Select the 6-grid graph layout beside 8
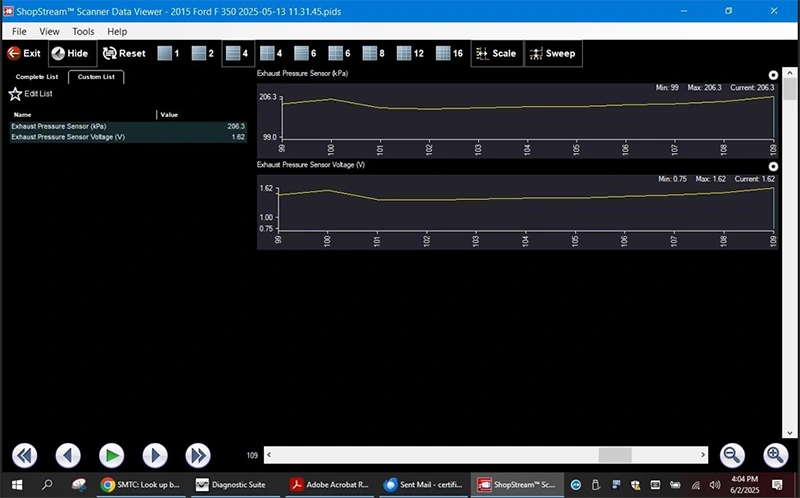 [x=339, y=53]
